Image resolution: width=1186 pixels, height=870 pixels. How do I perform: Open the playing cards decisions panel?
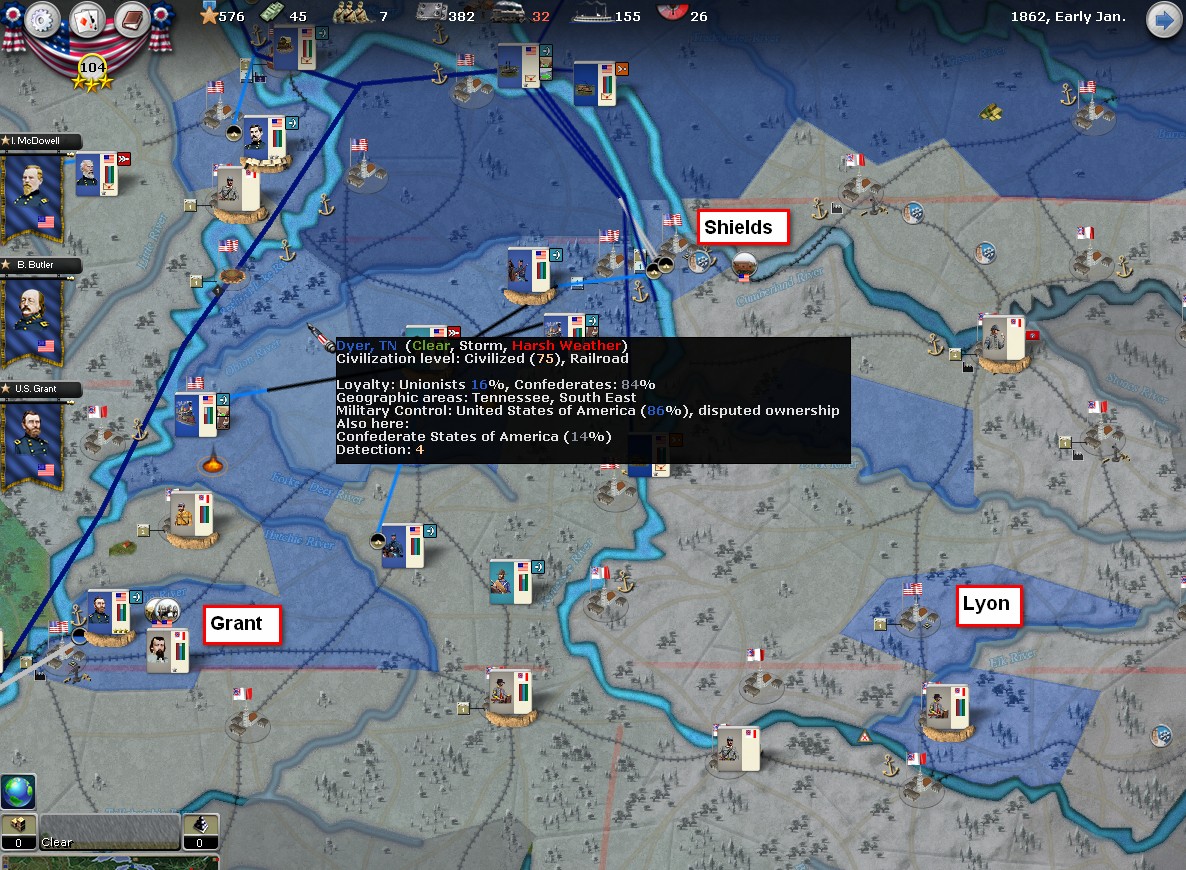[x=89, y=18]
